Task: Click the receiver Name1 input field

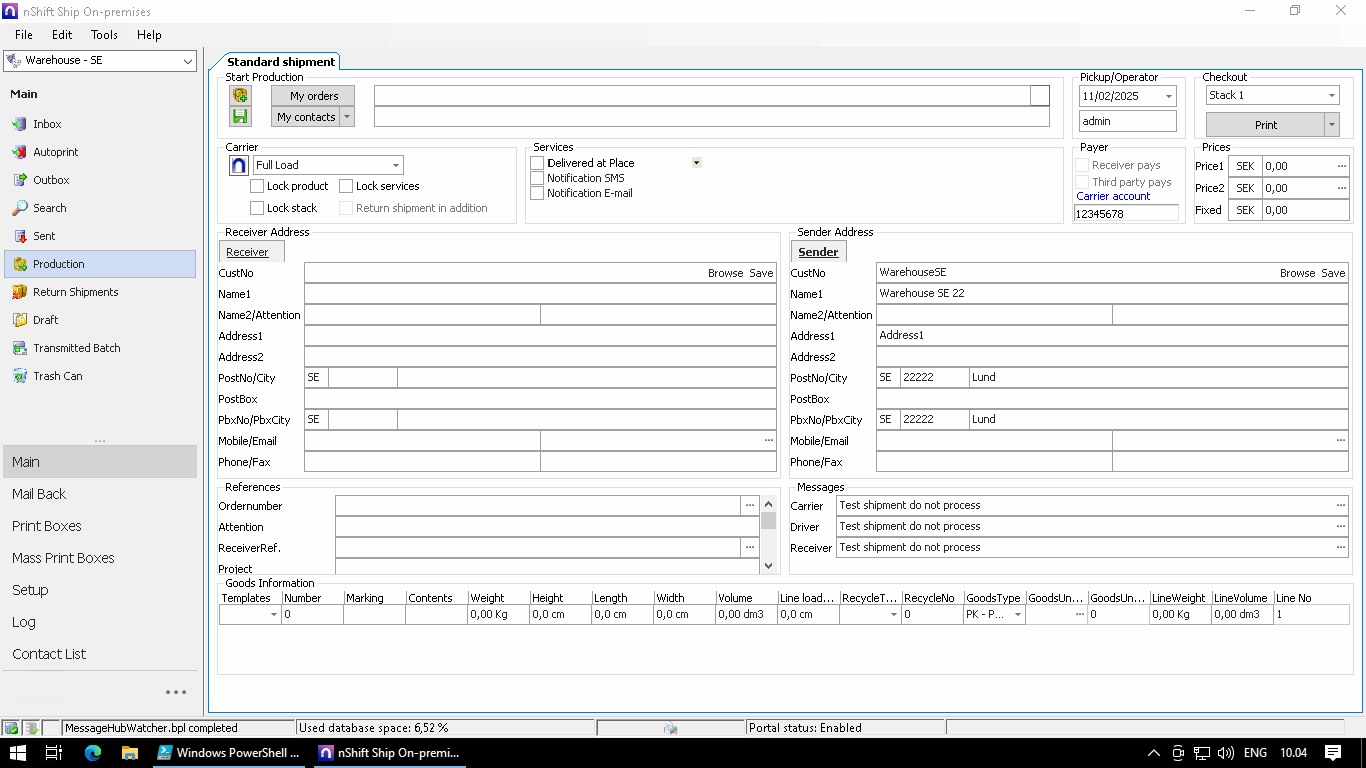Action: coord(540,294)
